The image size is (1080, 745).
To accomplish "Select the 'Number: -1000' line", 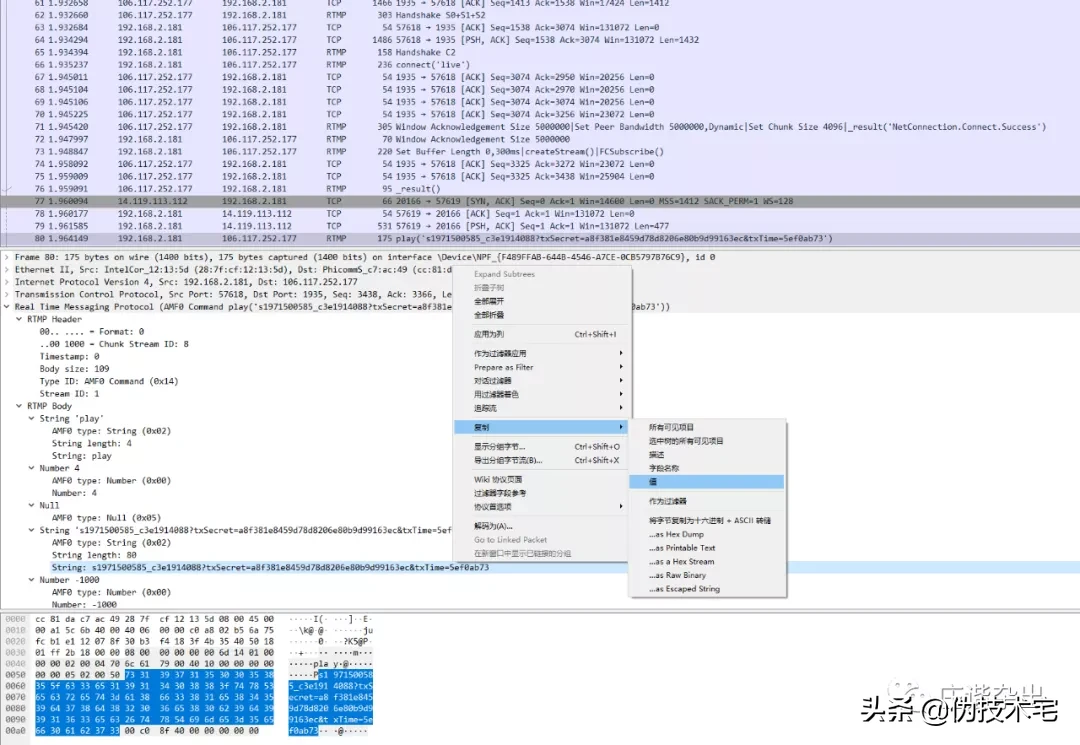I will [x=84, y=604].
